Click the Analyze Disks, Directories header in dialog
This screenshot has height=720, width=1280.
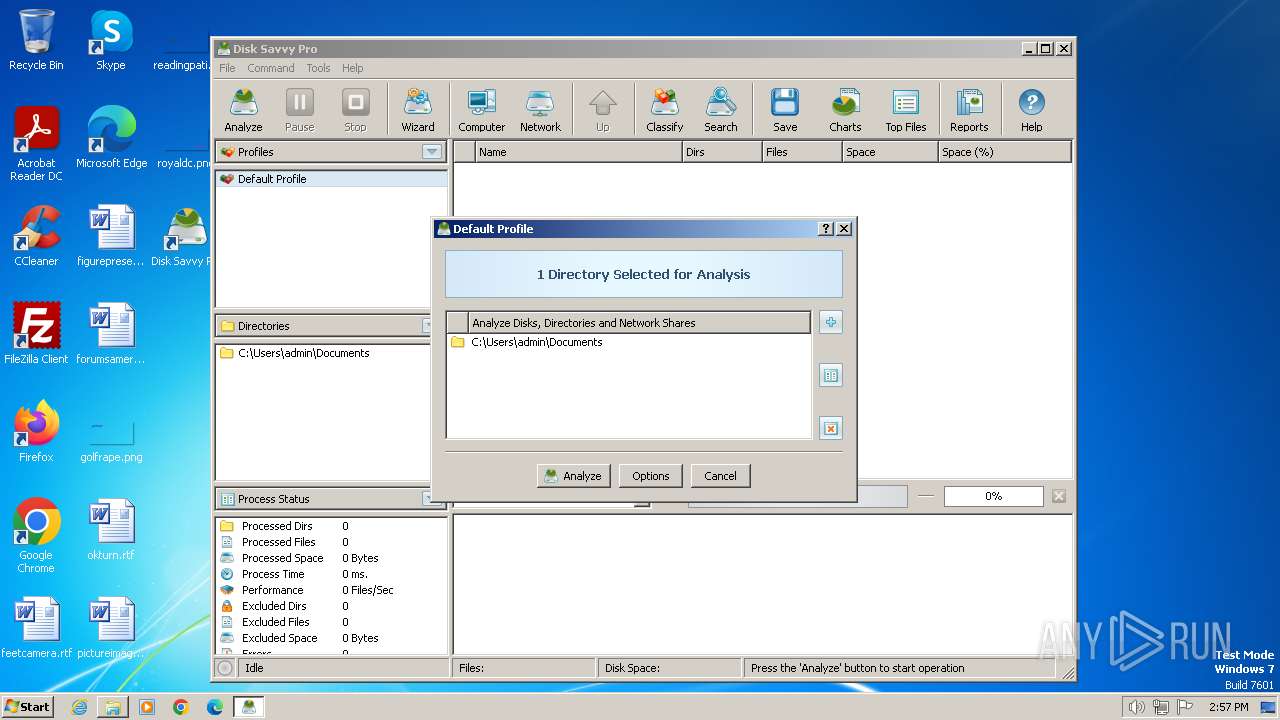[x=639, y=323]
